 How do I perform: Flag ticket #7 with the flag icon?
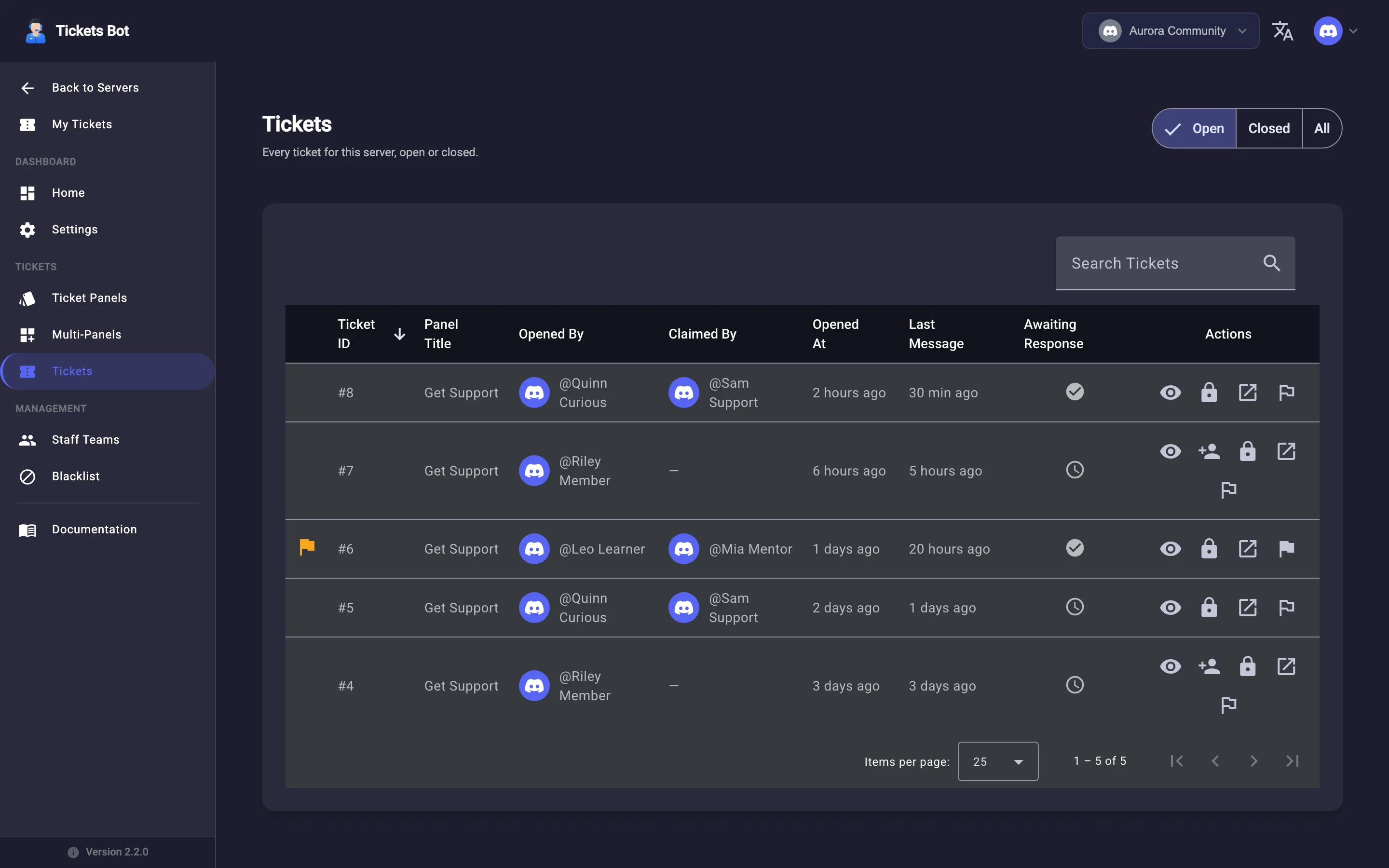[x=1228, y=490]
